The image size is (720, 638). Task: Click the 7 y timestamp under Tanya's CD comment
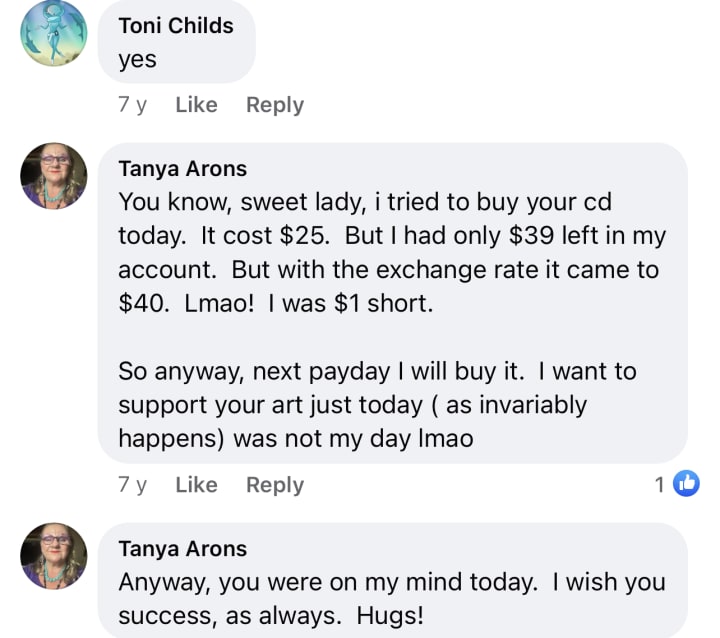coord(132,485)
